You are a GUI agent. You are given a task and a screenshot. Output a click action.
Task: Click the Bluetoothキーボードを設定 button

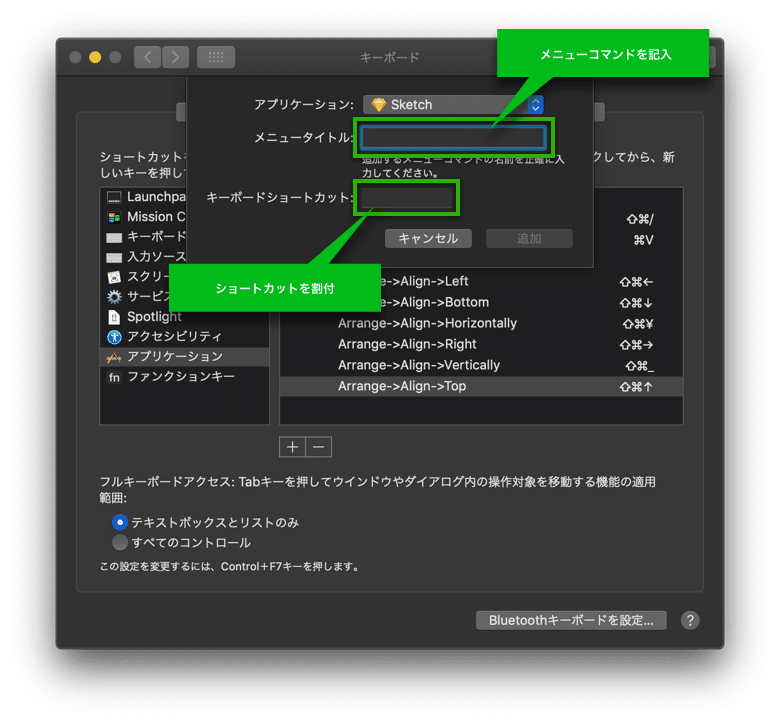[571, 620]
